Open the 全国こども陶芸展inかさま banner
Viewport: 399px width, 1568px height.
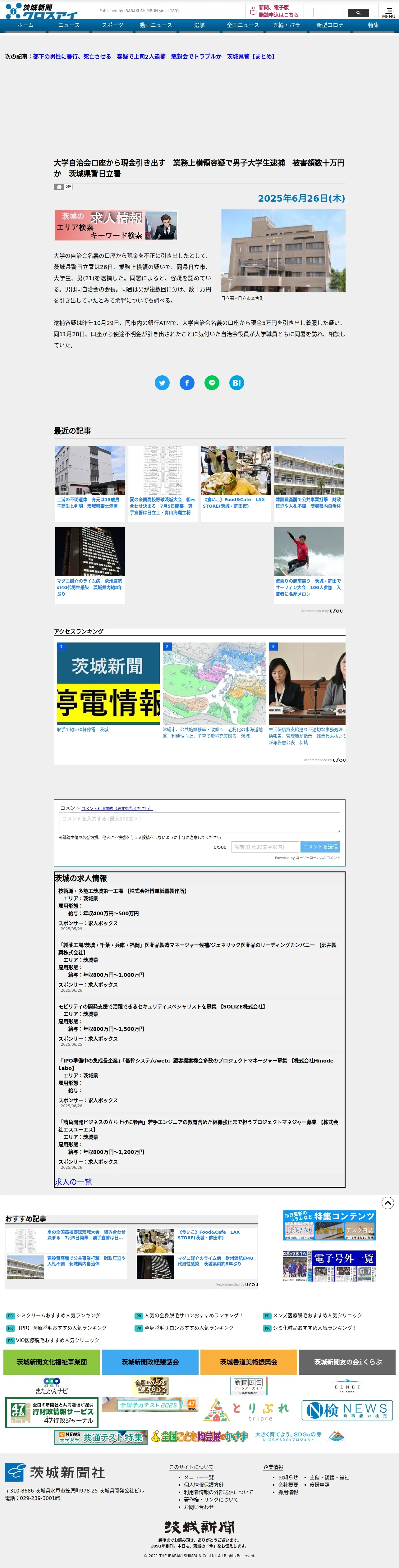[x=200, y=1437]
